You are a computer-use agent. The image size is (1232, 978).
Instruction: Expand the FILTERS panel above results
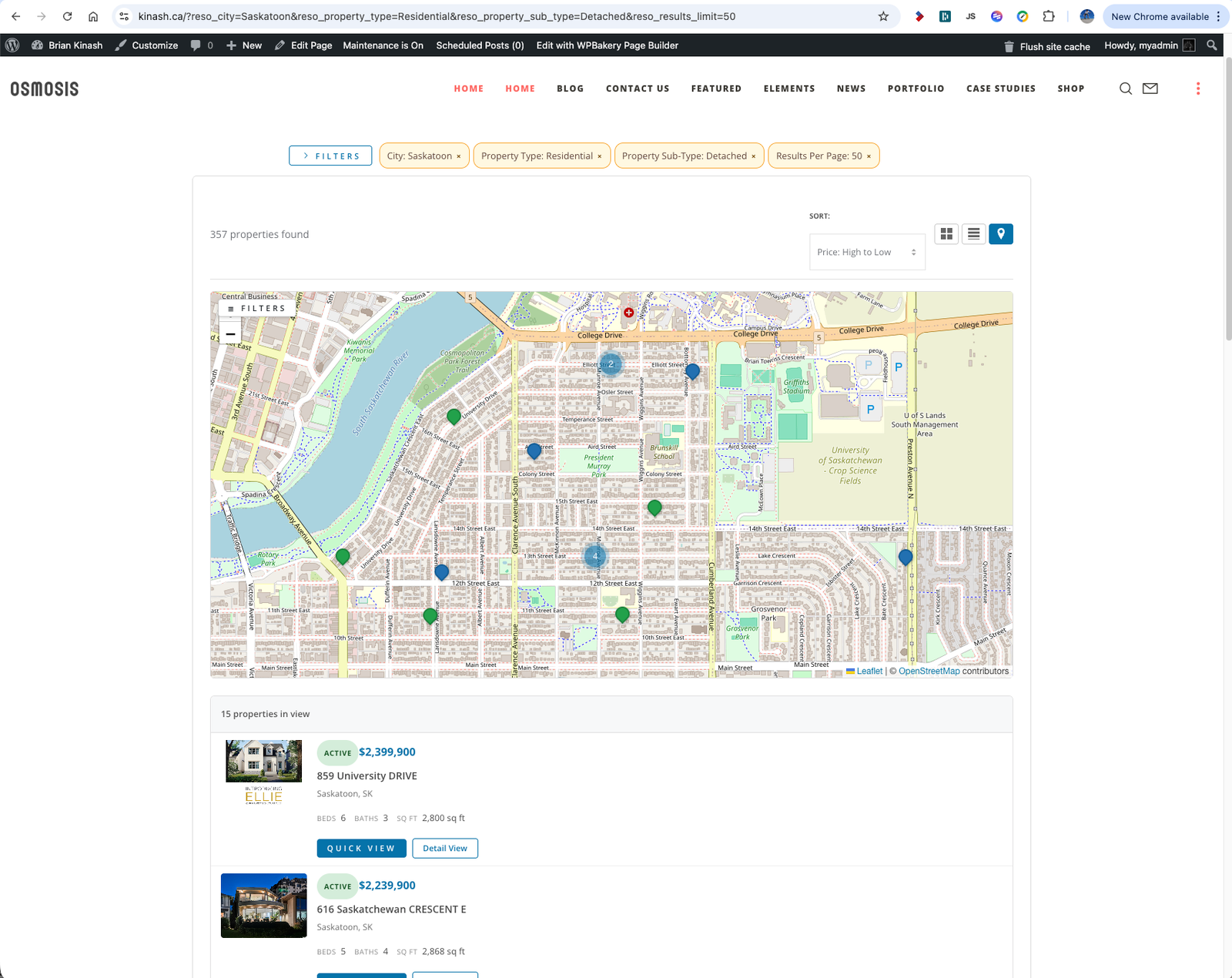point(330,156)
